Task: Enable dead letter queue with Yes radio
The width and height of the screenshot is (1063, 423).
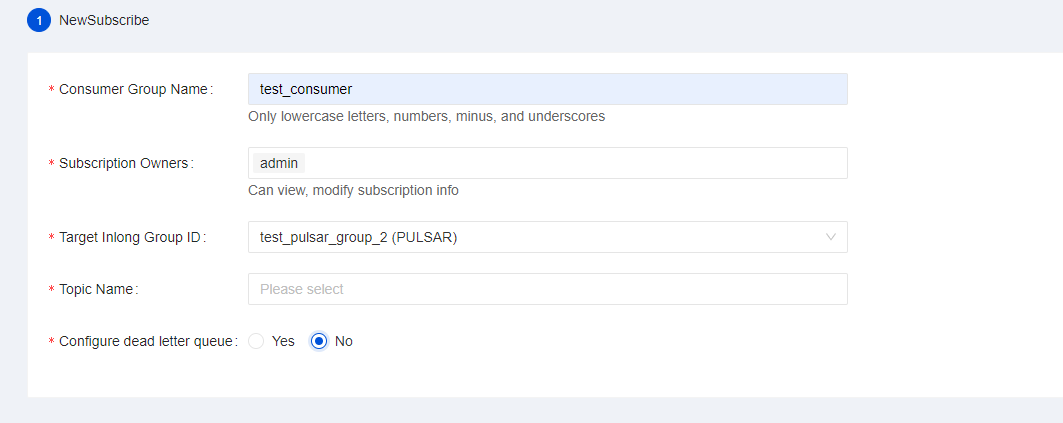Action: 256,341
